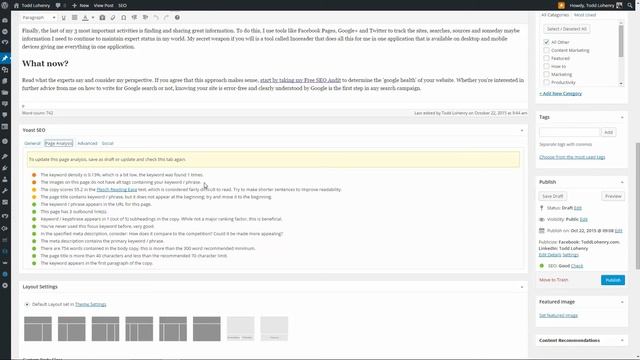Collapse the Layout Settings panel

click(522, 287)
